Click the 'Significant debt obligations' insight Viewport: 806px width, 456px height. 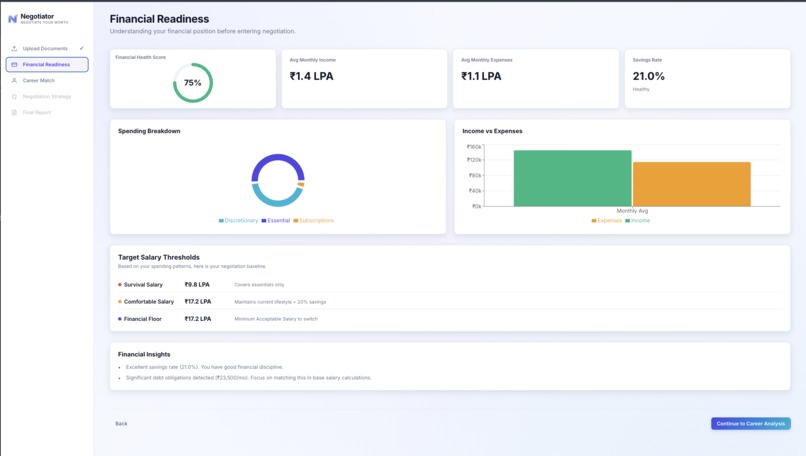pos(248,377)
